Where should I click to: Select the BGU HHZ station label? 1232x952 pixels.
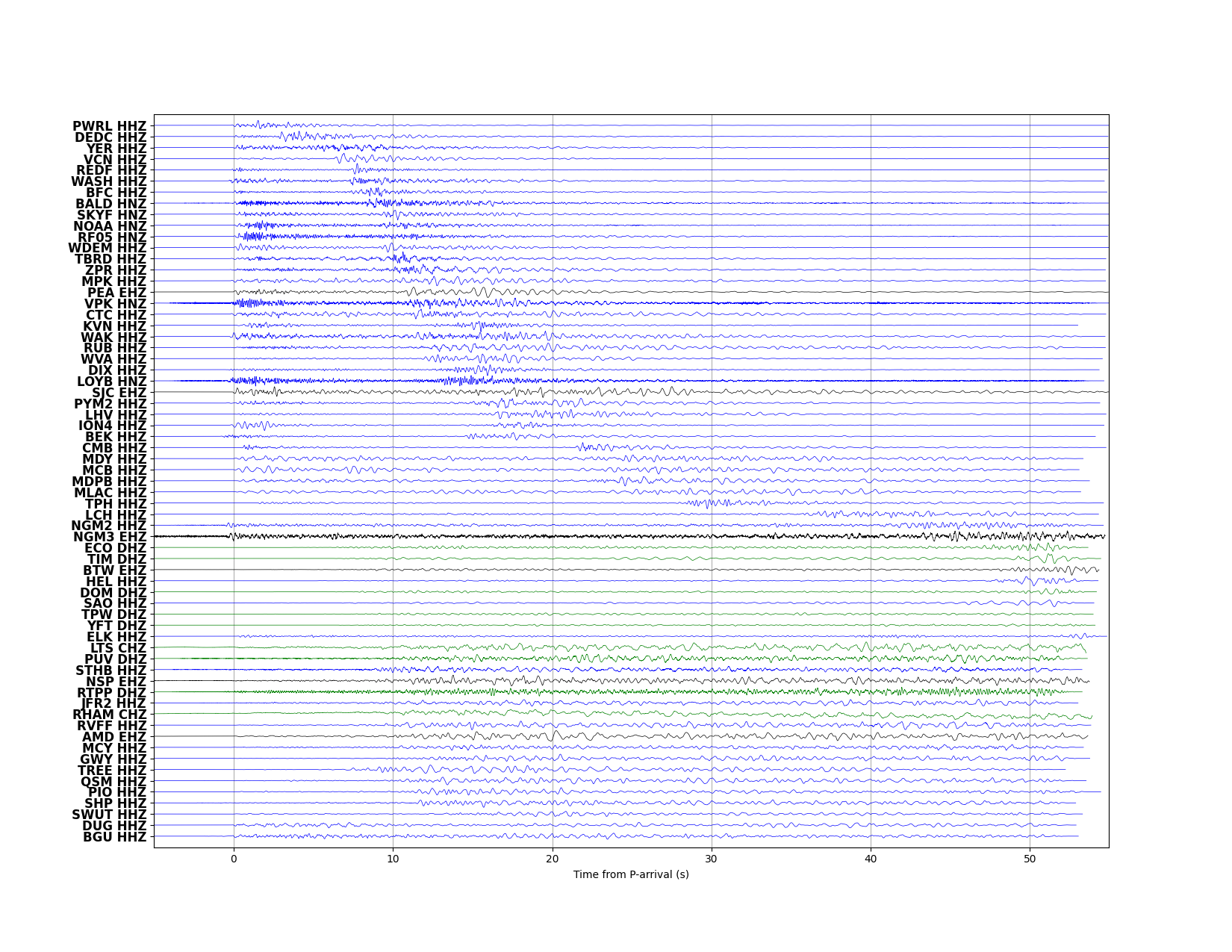115,837
